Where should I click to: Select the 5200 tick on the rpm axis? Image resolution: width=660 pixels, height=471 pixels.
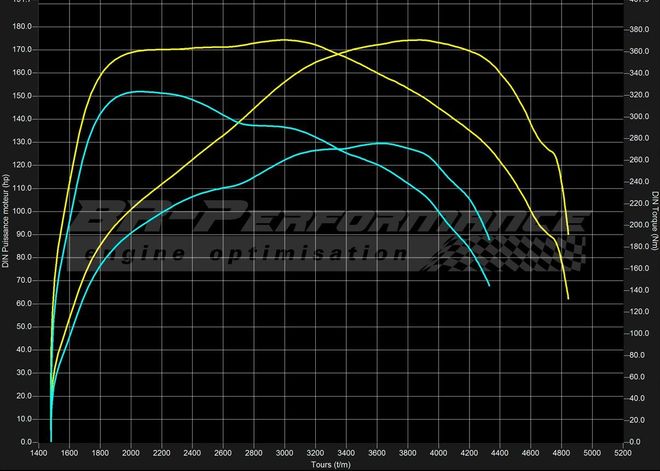point(622,455)
